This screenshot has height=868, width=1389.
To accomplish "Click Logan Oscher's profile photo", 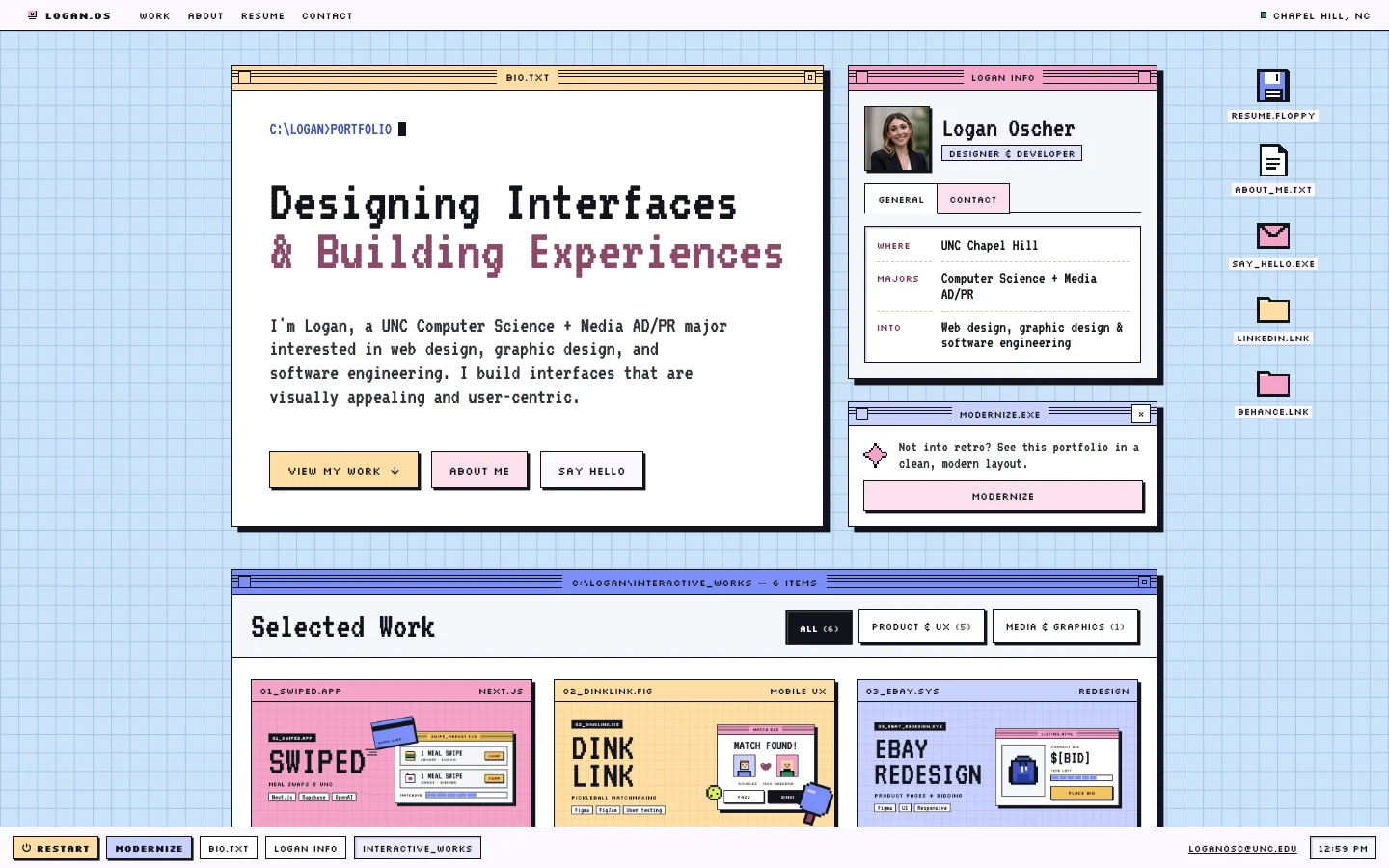I will pyautogui.click(x=898, y=139).
